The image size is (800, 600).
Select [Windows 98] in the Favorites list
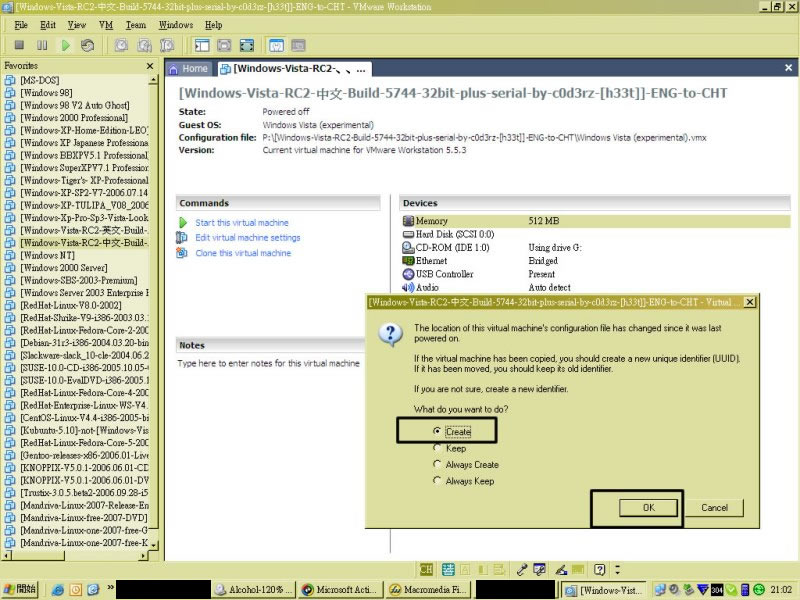coord(46,92)
